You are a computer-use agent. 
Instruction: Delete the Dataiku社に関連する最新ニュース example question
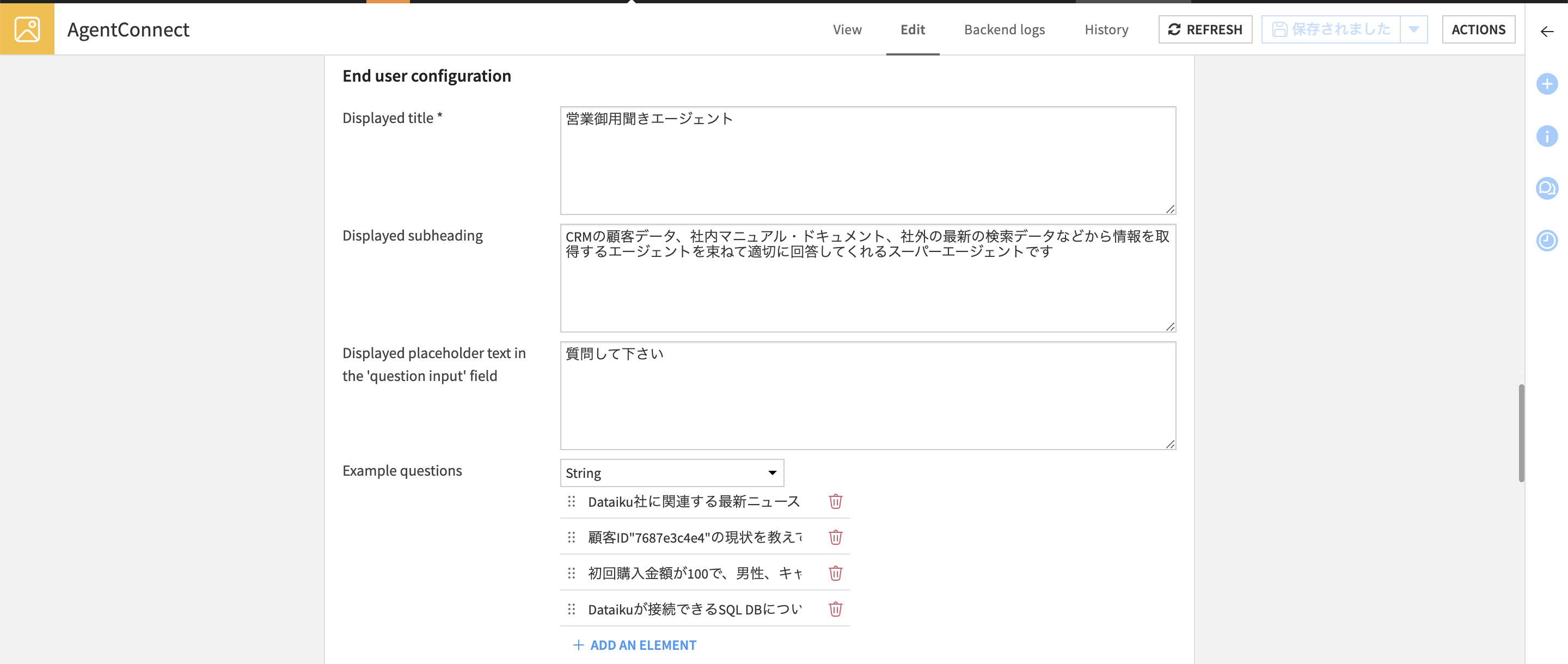(x=835, y=501)
